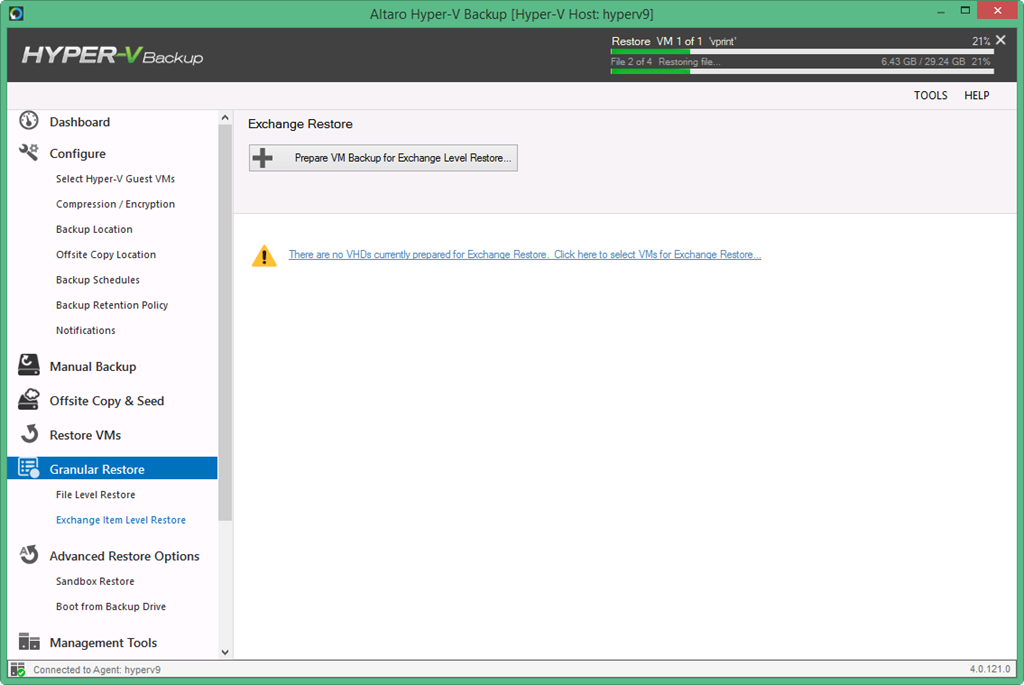Go to Offsite Copy & Seed
This screenshot has width=1024, height=685.
point(106,401)
